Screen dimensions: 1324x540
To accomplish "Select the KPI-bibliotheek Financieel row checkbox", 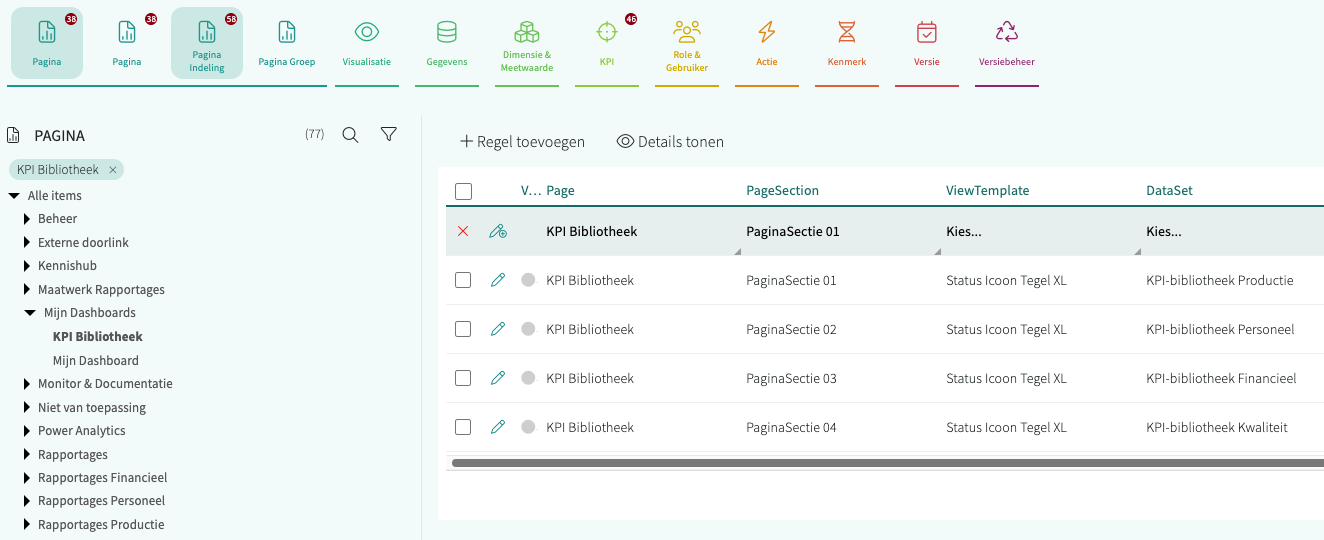I will coord(463,378).
